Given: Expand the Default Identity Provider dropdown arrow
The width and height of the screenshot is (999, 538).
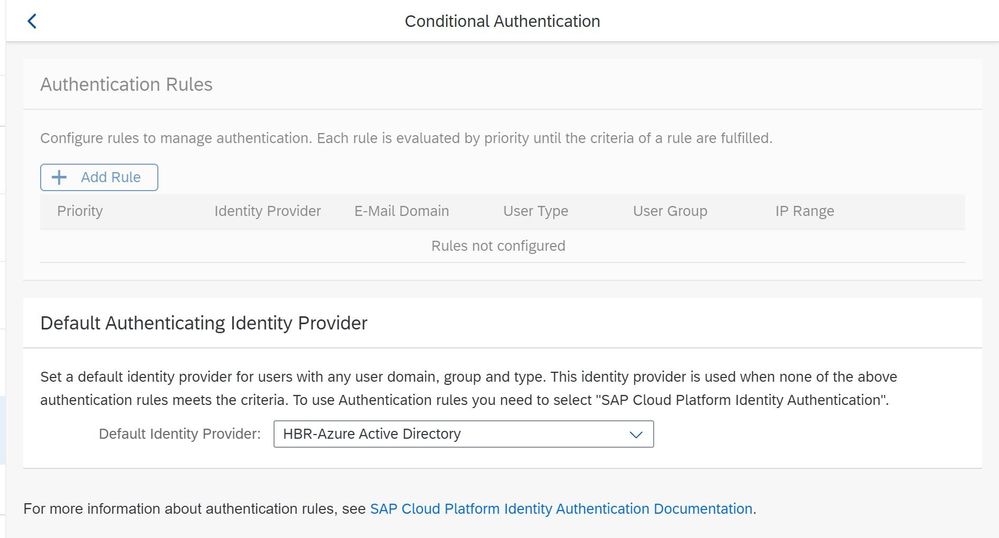Looking at the screenshot, I should point(636,434).
